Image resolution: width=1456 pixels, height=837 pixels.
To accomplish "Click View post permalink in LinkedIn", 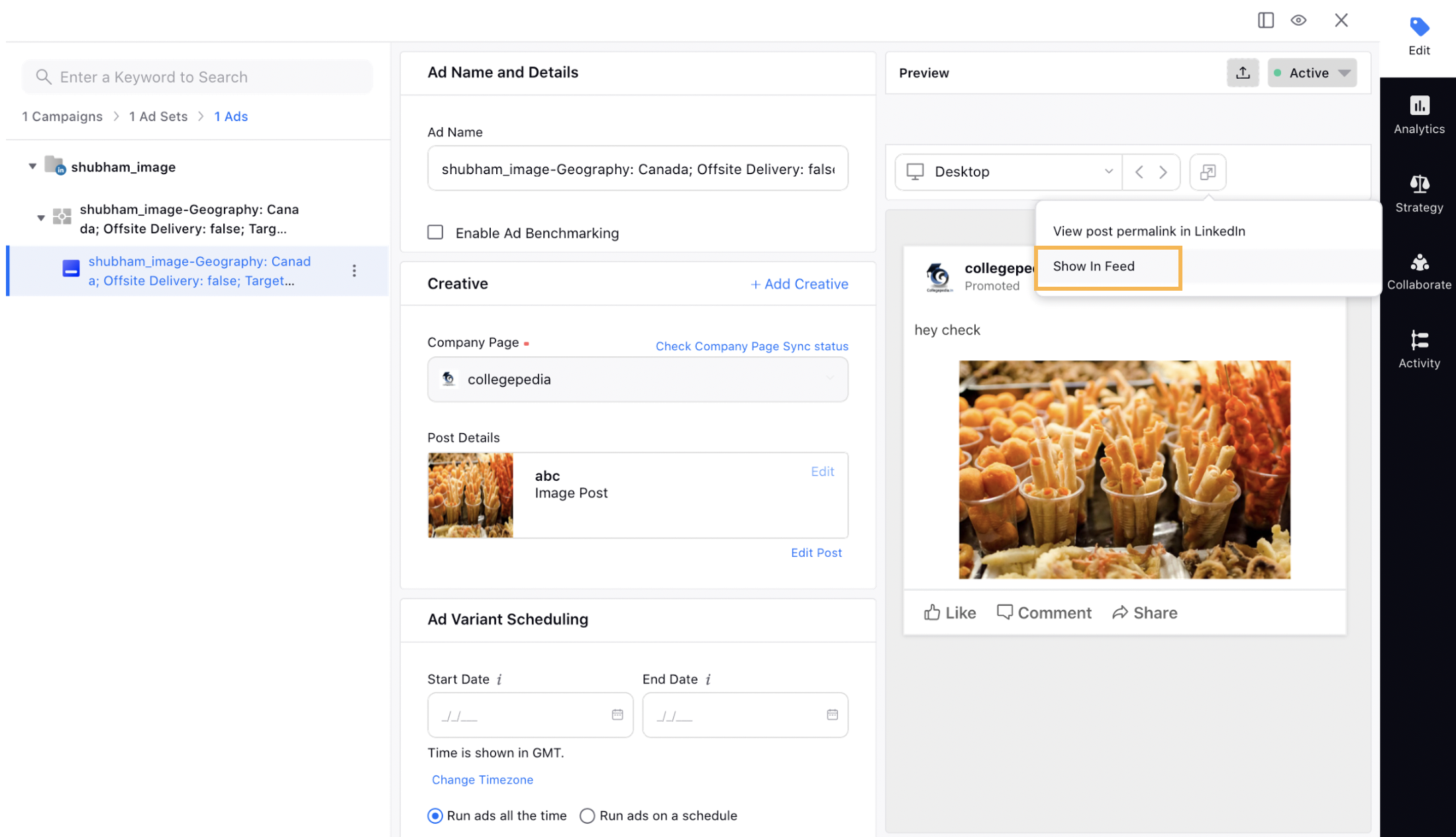I will (1149, 230).
